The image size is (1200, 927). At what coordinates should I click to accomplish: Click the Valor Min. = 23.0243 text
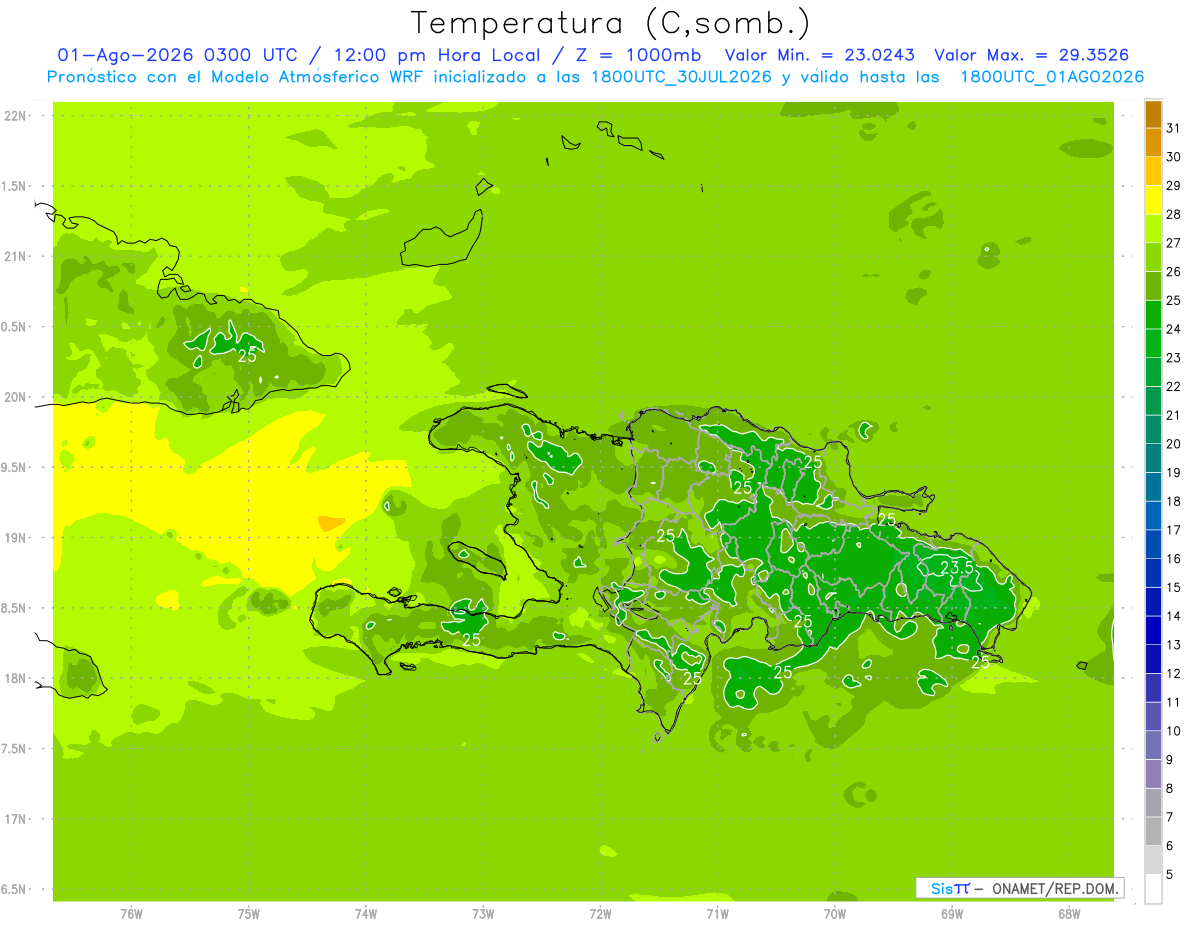820,55
